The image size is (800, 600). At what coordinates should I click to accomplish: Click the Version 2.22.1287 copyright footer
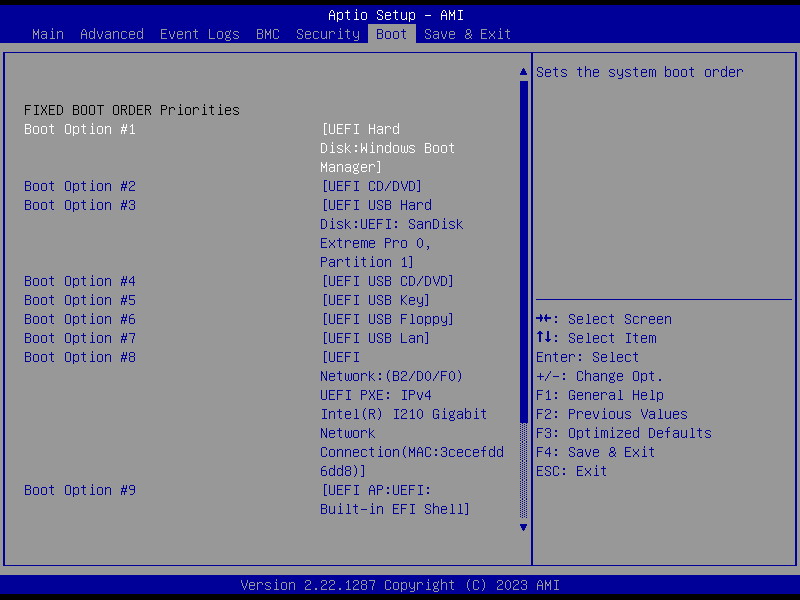click(x=400, y=585)
